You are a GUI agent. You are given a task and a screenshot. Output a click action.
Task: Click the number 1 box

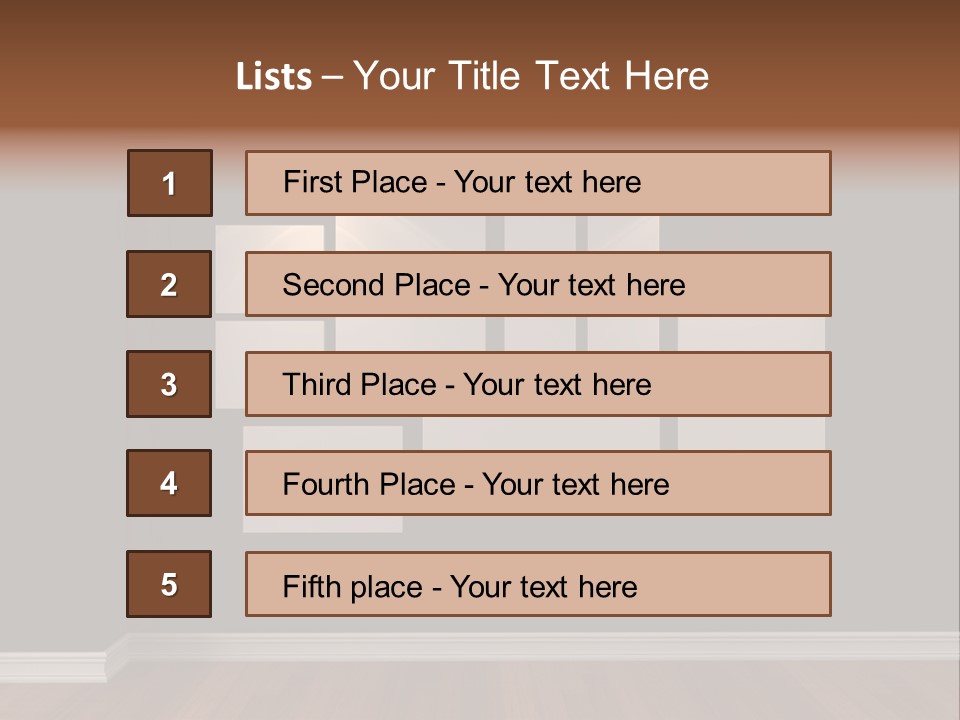170,183
